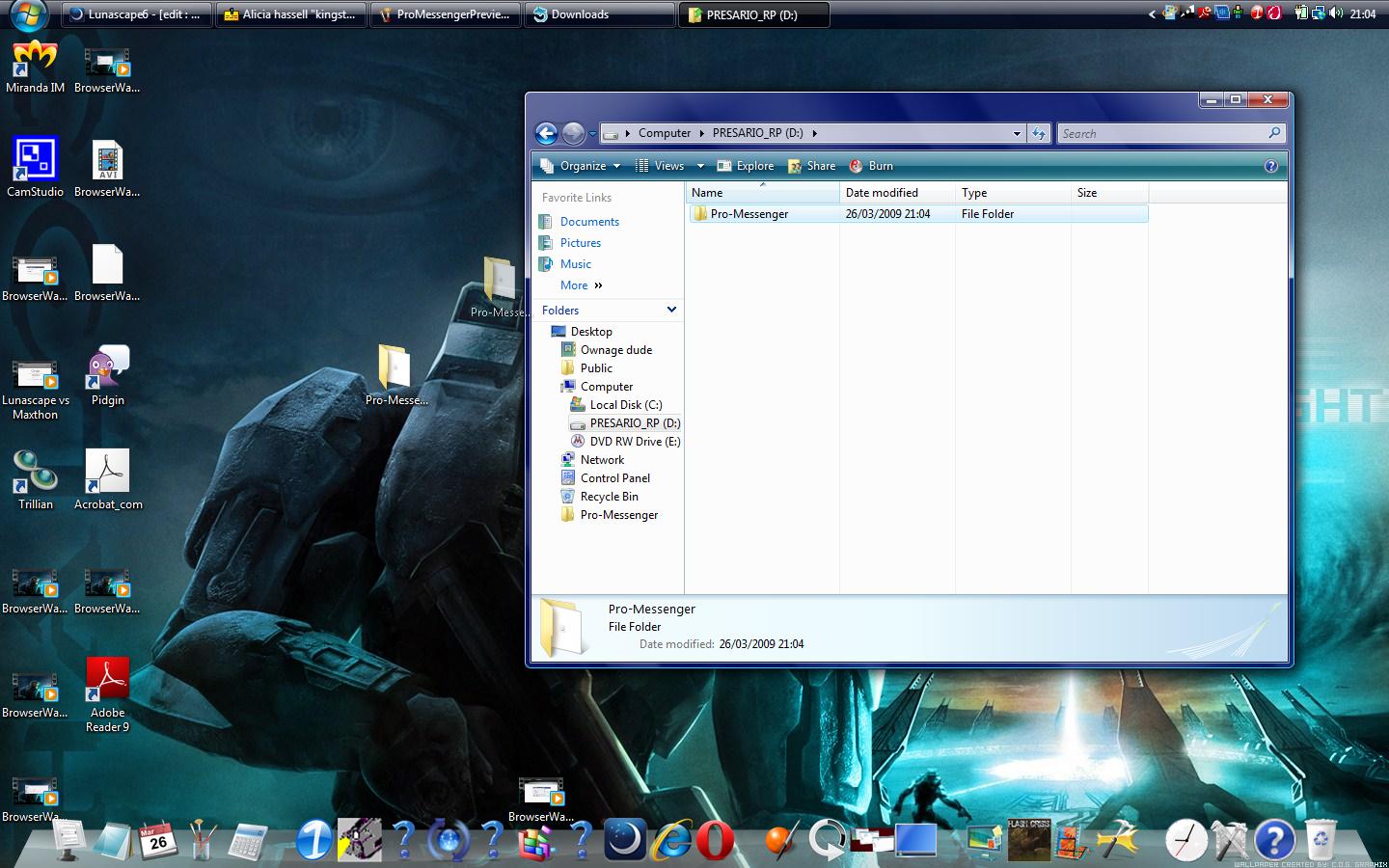Select the blank white BrowserWa... document icon

(x=108, y=273)
